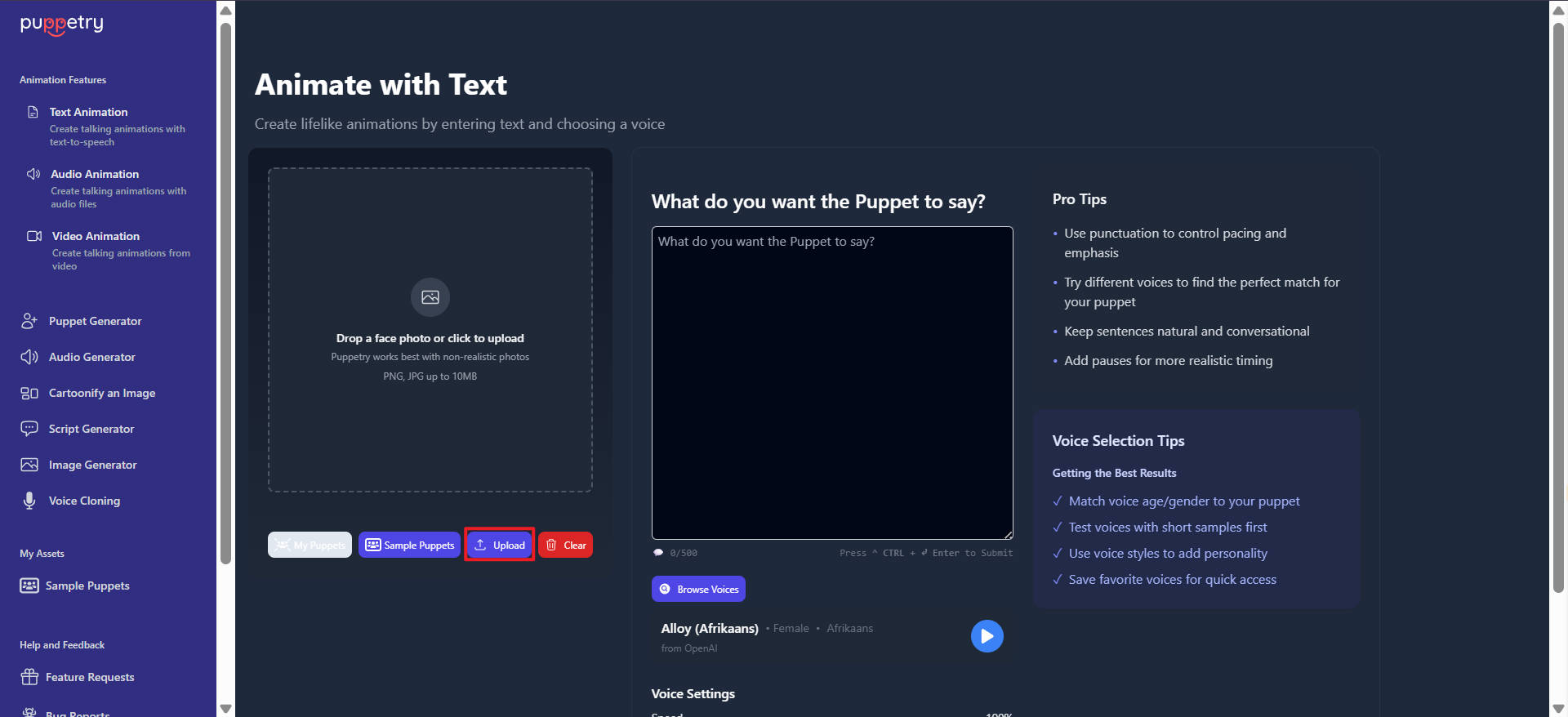
Task: Click the Voice Cloning microphone icon
Action: click(x=29, y=501)
